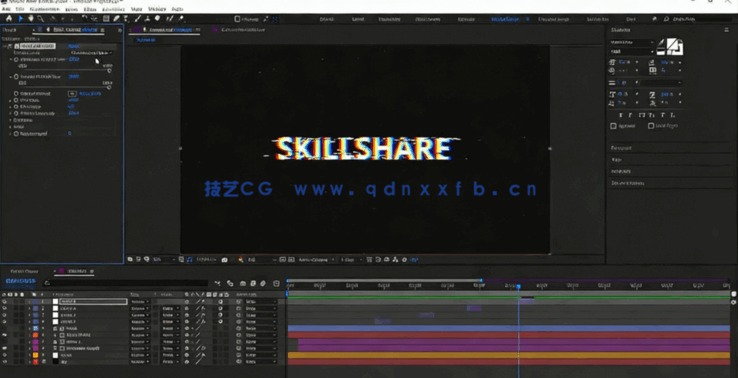Apply All Caps in Character panel

point(642,115)
